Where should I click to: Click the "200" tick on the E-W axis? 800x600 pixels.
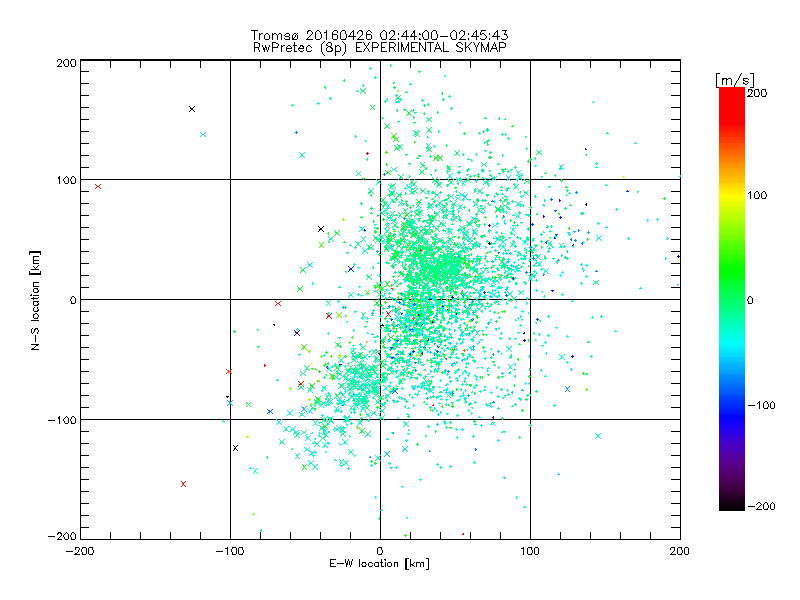point(679,551)
